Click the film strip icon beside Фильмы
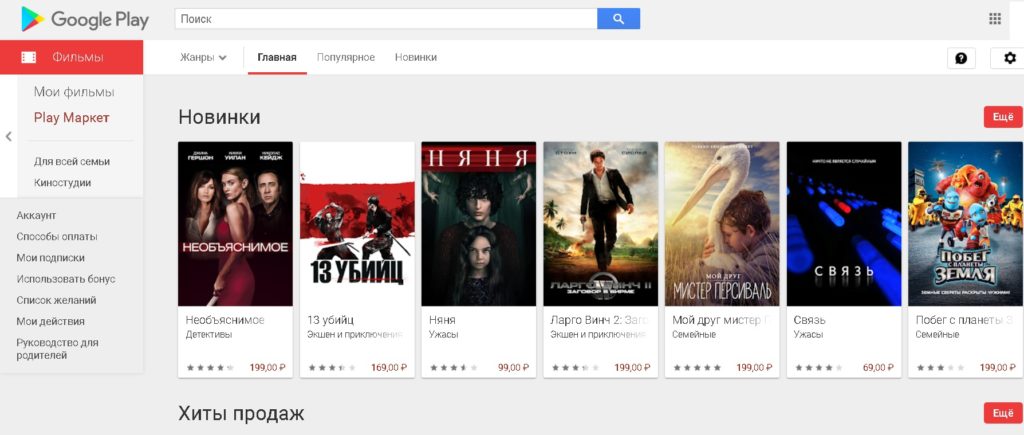This screenshot has height=435, width=1024. [x=29, y=57]
